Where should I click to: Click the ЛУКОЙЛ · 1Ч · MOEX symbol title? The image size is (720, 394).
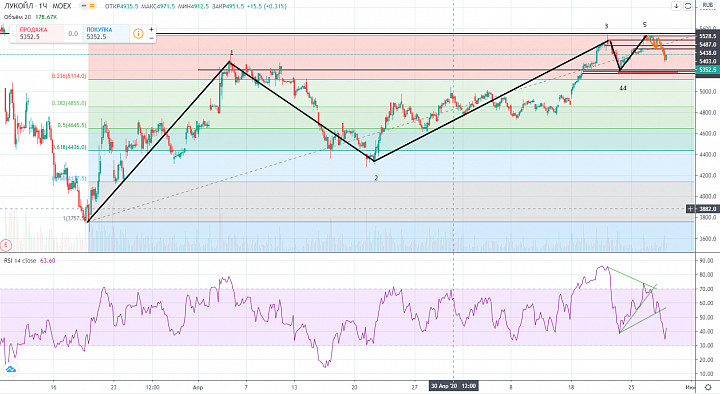38,6
